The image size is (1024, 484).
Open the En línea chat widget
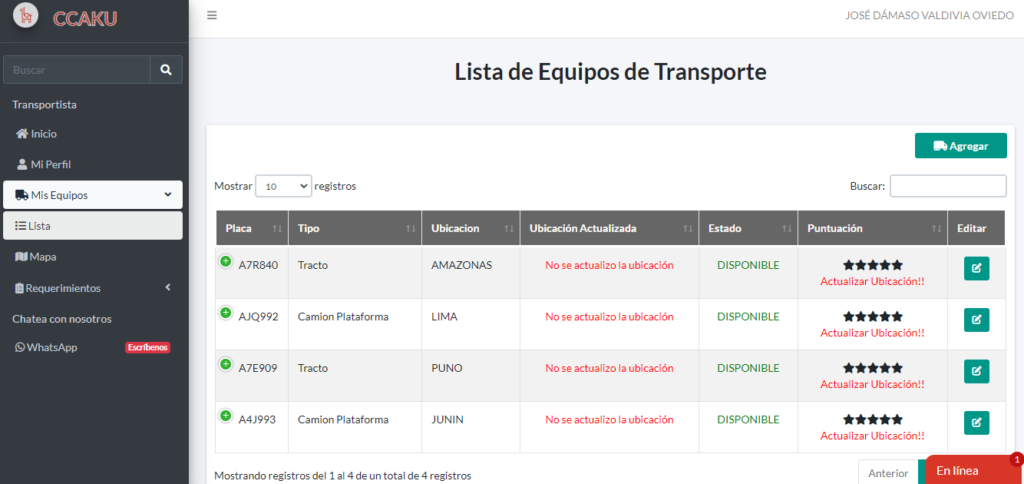coord(966,470)
